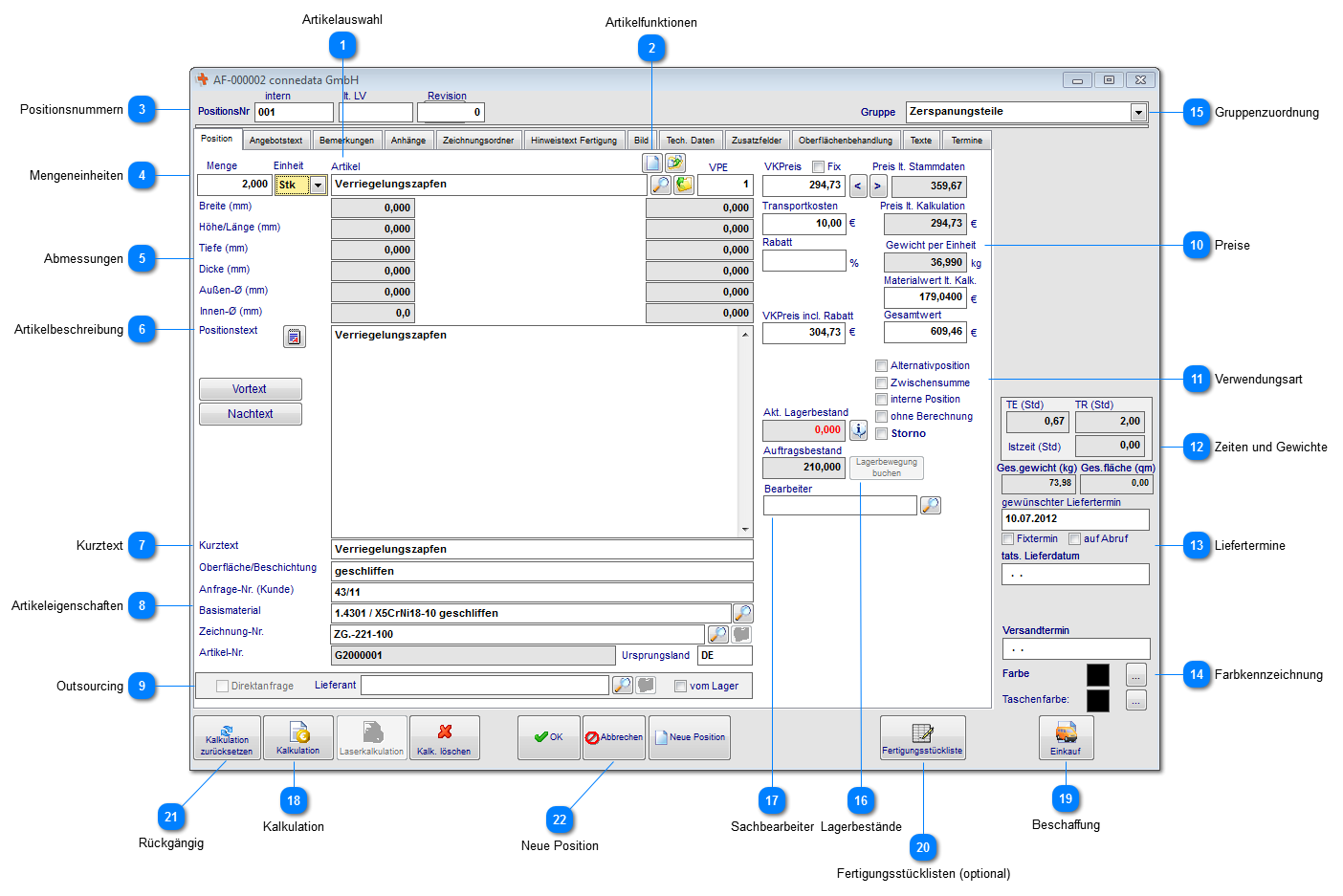Click the gewünschter Liefertermin date field
This screenshot has width=1343, height=896.
(x=1075, y=519)
